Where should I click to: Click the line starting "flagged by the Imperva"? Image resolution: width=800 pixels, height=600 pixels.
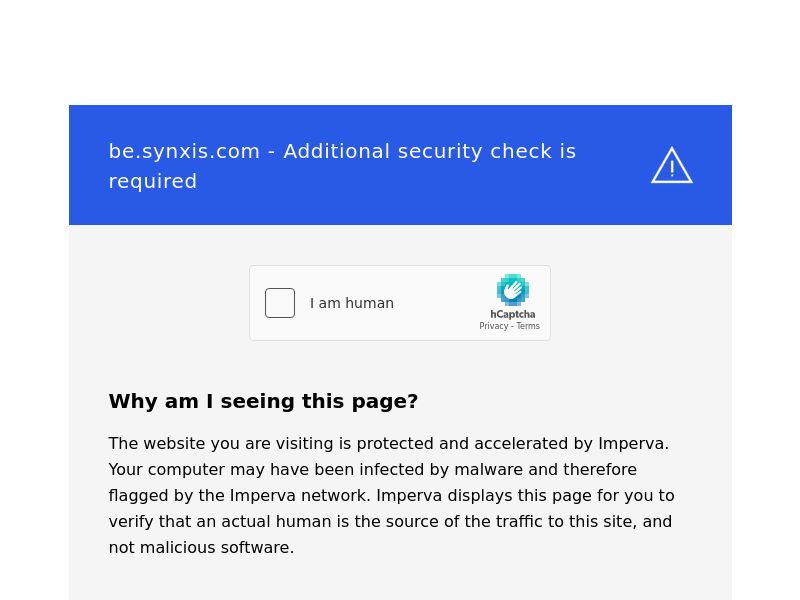pyautogui.click(x=391, y=495)
